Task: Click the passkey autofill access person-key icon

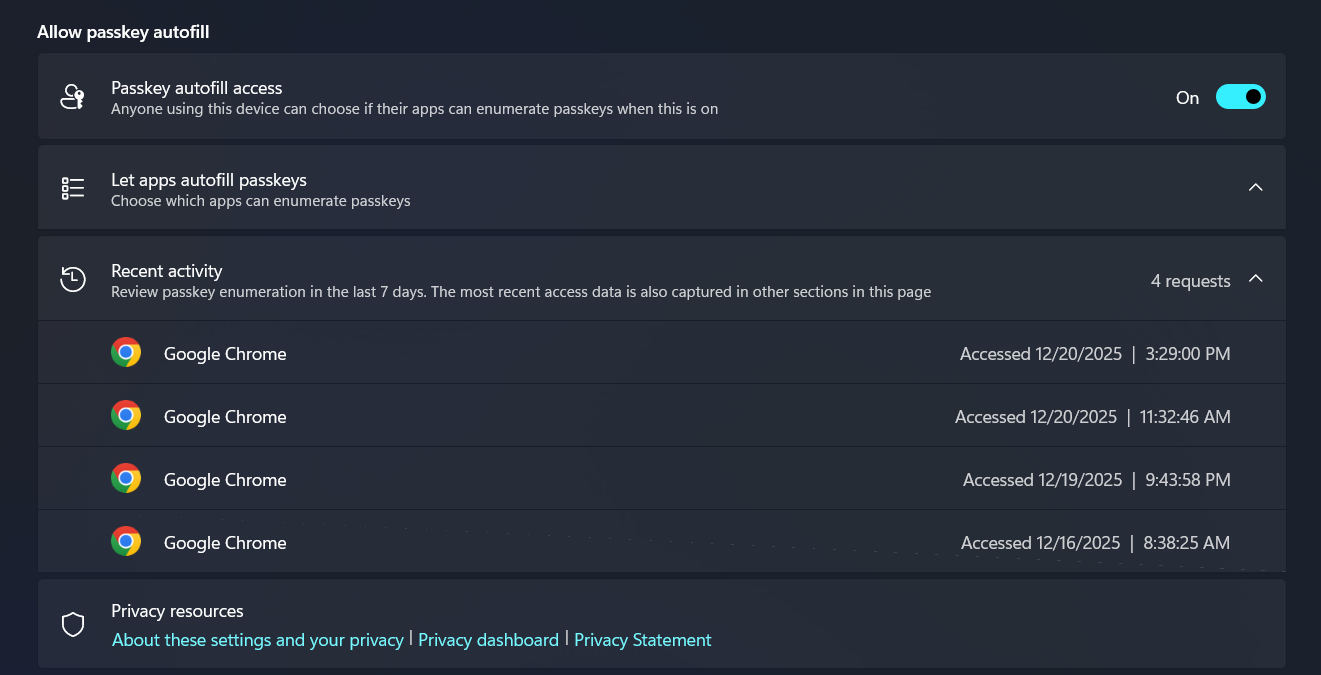Action: pyautogui.click(x=72, y=97)
